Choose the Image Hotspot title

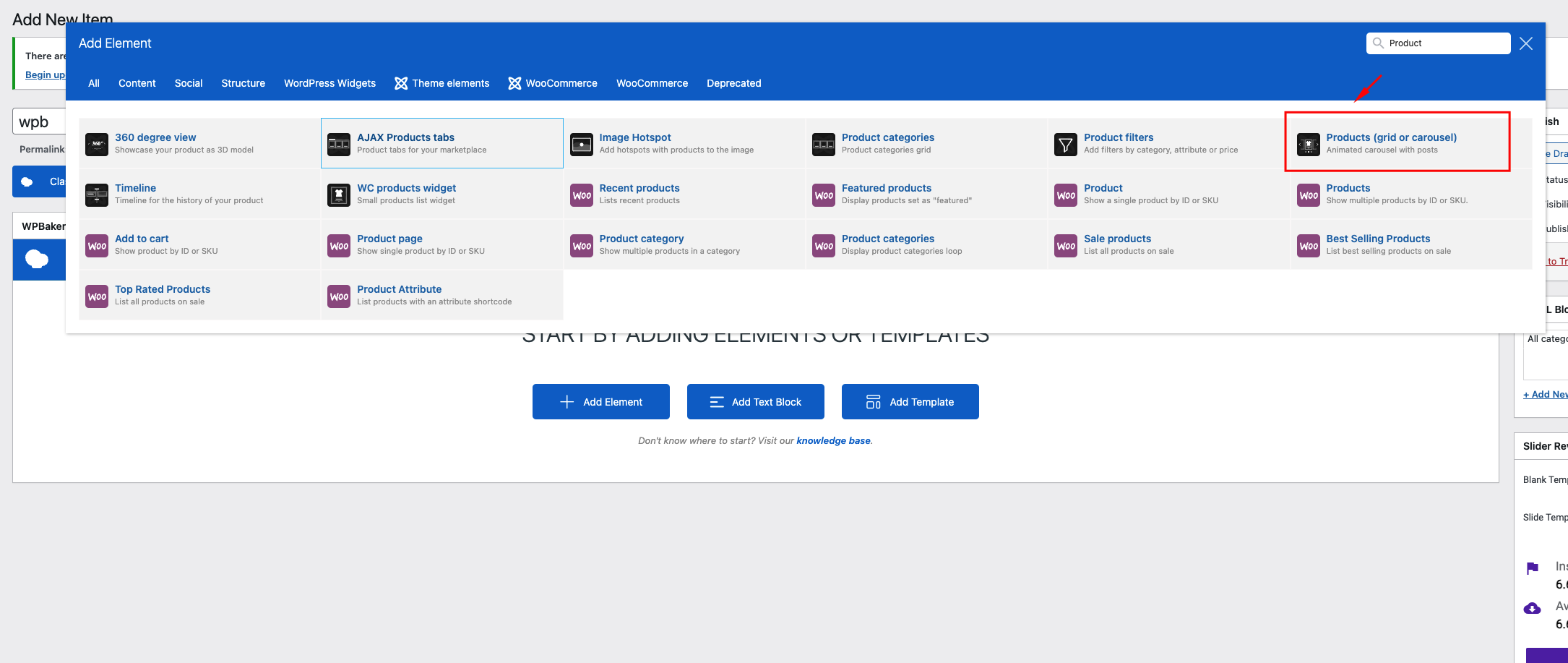[635, 137]
